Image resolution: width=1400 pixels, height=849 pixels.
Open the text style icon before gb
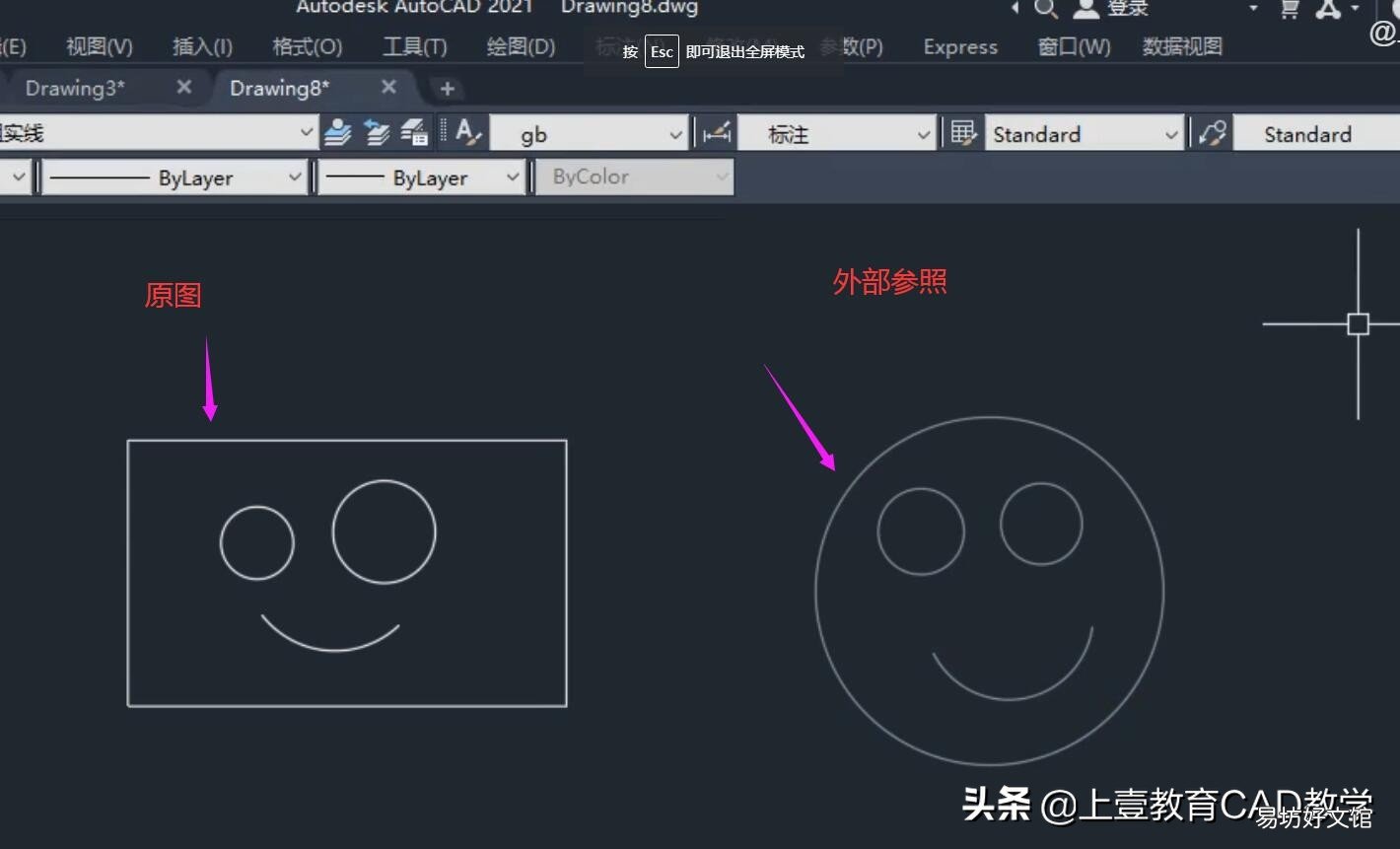[468, 132]
